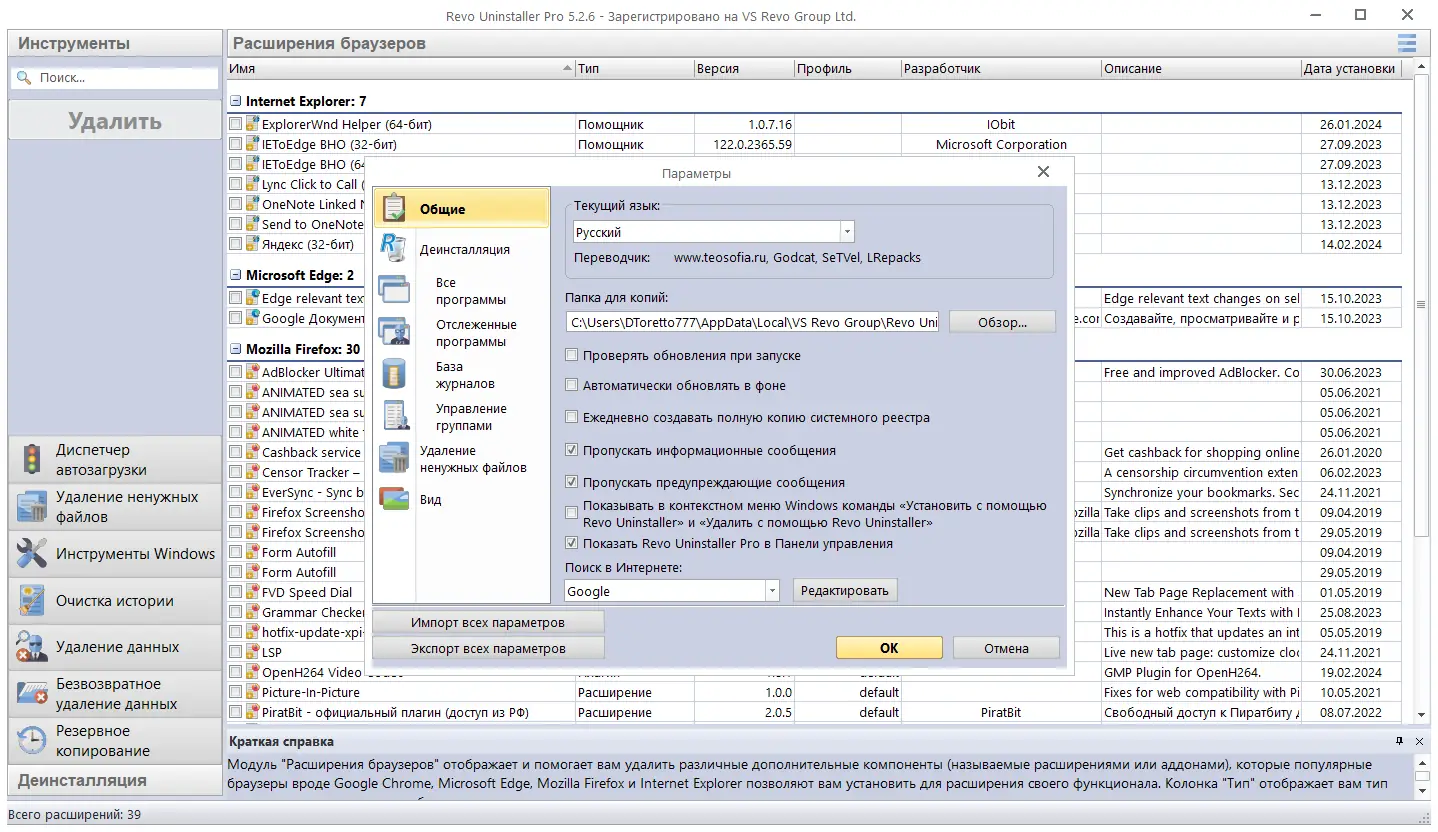Click the Безвозвратное удаление данных icon
Image resolution: width=1438 pixels, height=832 pixels.
32,693
